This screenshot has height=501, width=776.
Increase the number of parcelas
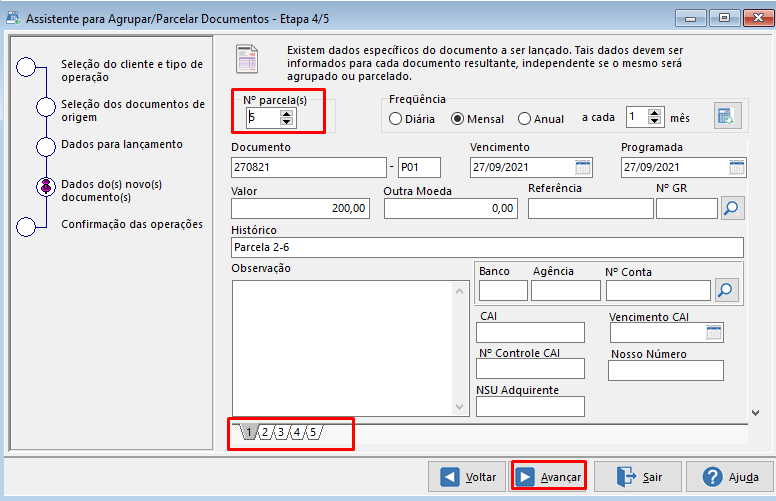click(x=287, y=114)
